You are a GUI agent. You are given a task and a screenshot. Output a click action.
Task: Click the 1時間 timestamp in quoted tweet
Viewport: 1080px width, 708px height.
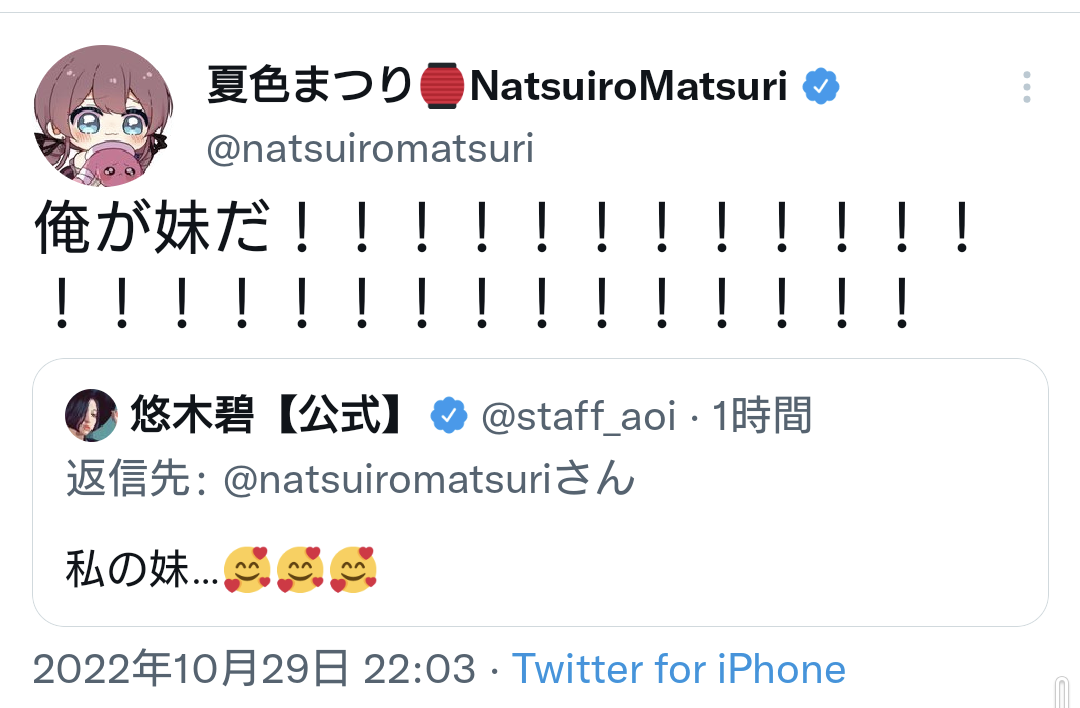(x=761, y=416)
